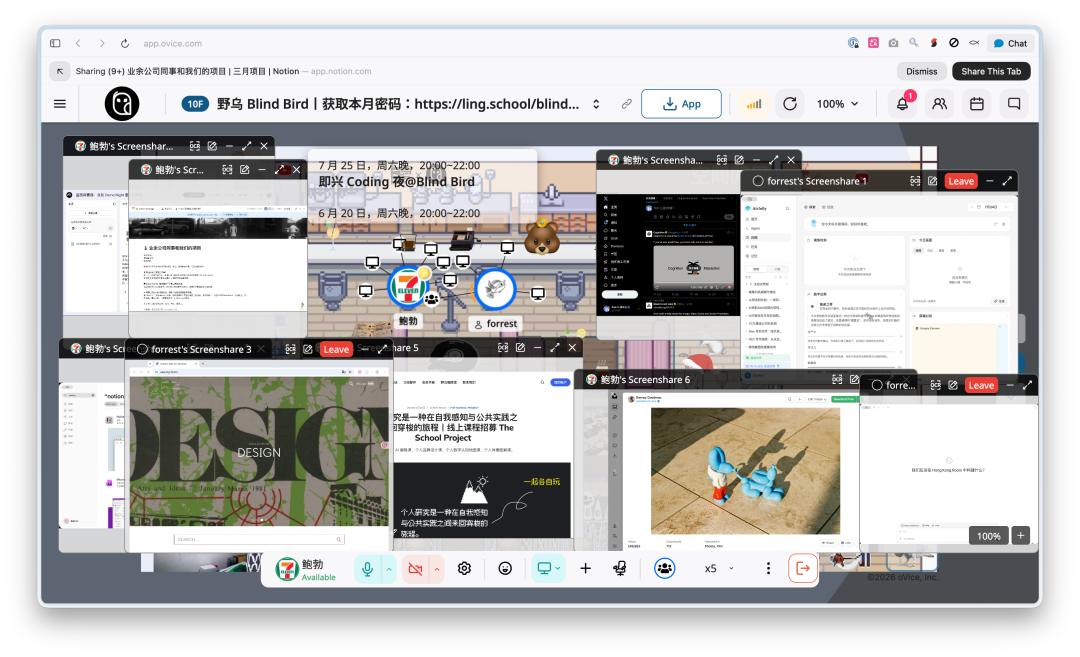Screen dimensions: 1080x657
Task: Click zoom-in plus in forre... window
Action: coord(1021,535)
